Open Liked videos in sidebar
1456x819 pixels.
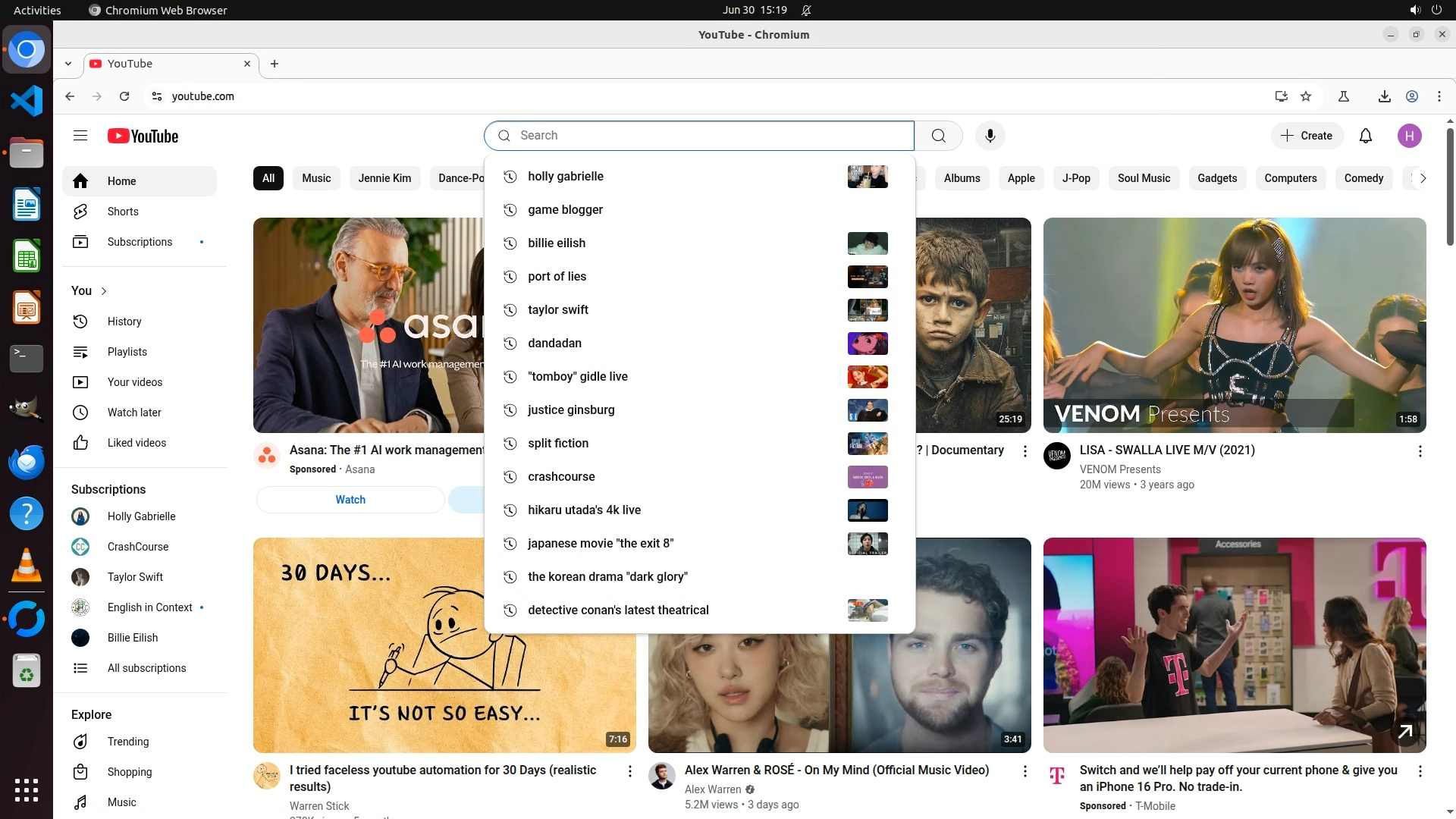tap(136, 443)
